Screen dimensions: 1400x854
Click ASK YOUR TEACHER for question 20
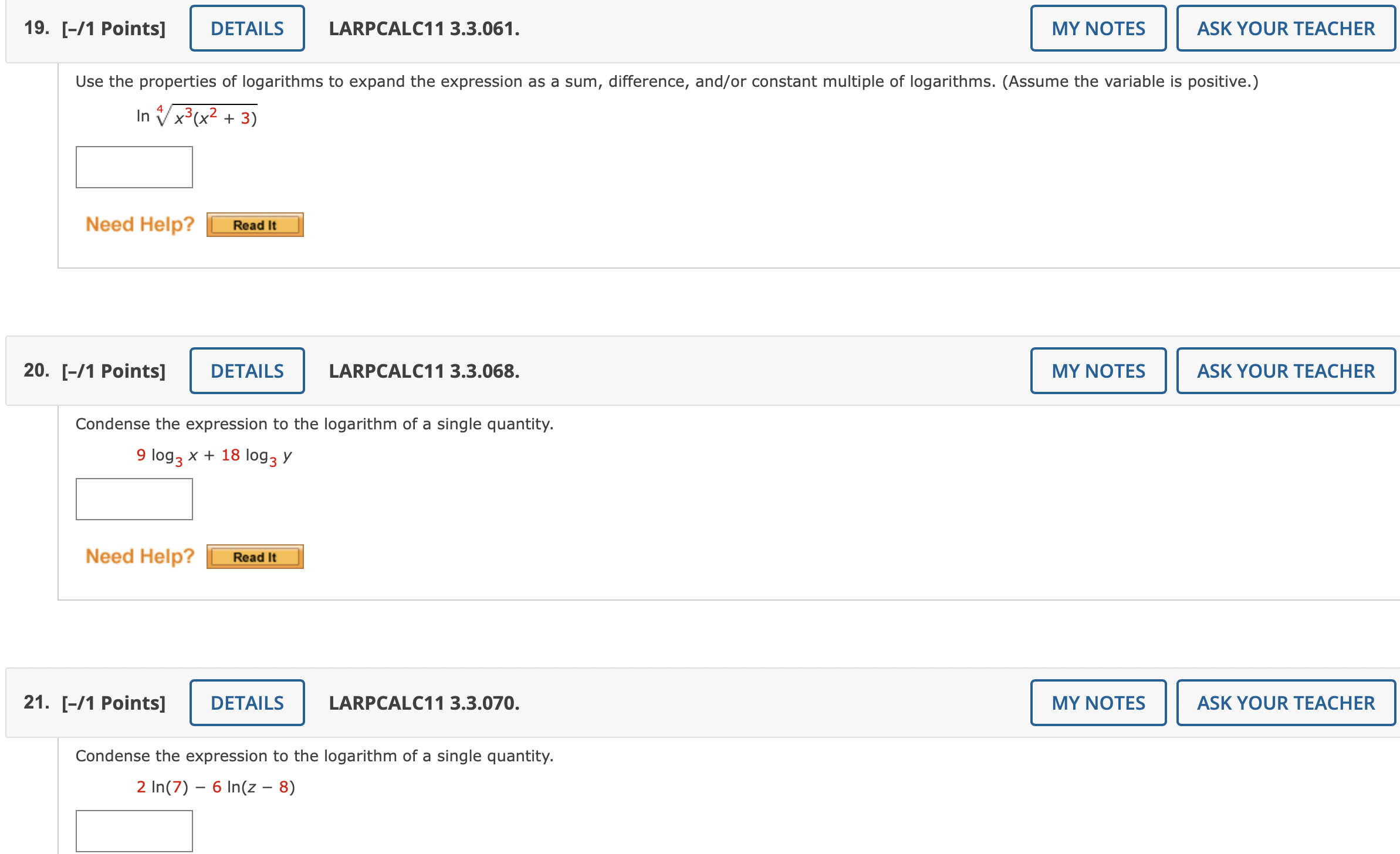(1285, 370)
